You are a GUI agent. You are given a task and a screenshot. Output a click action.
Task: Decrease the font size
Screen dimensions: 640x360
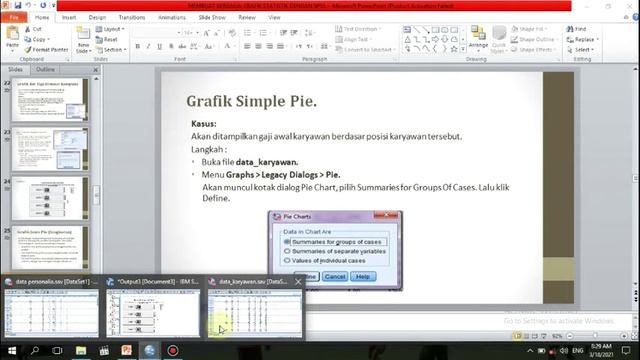[x=217, y=33]
